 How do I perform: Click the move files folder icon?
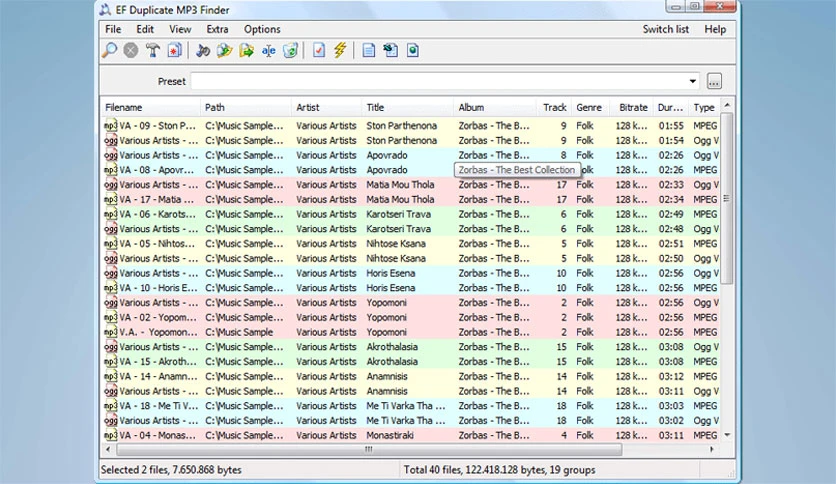[246, 51]
